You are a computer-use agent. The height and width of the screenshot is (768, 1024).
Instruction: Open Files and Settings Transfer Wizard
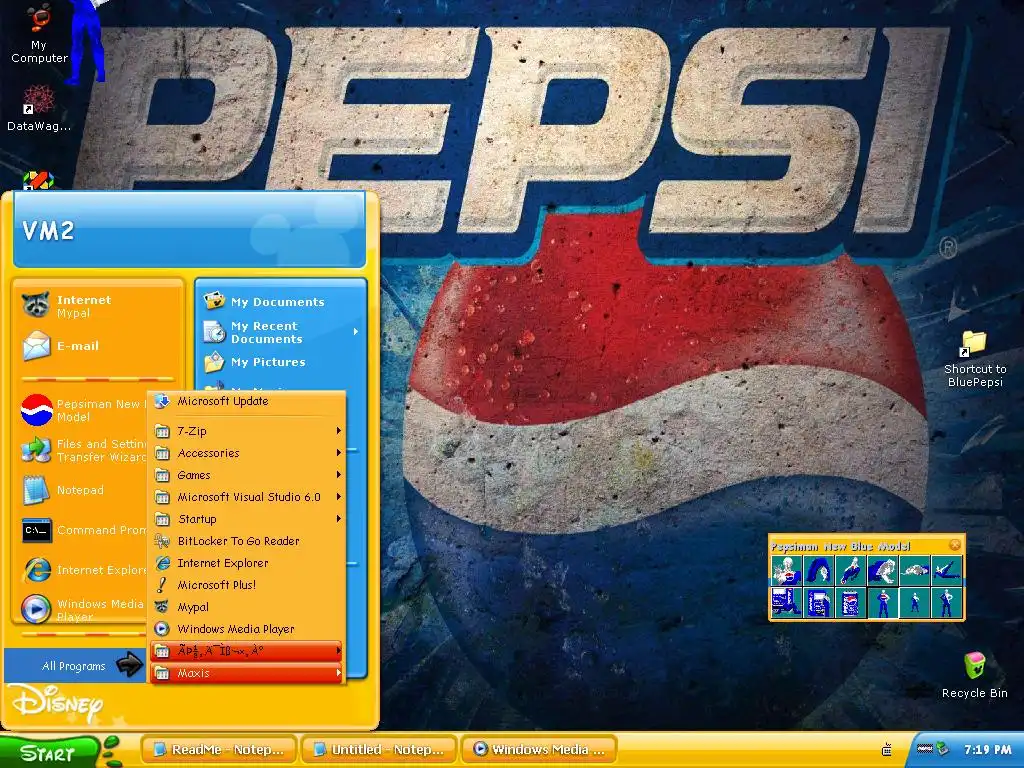point(84,450)
